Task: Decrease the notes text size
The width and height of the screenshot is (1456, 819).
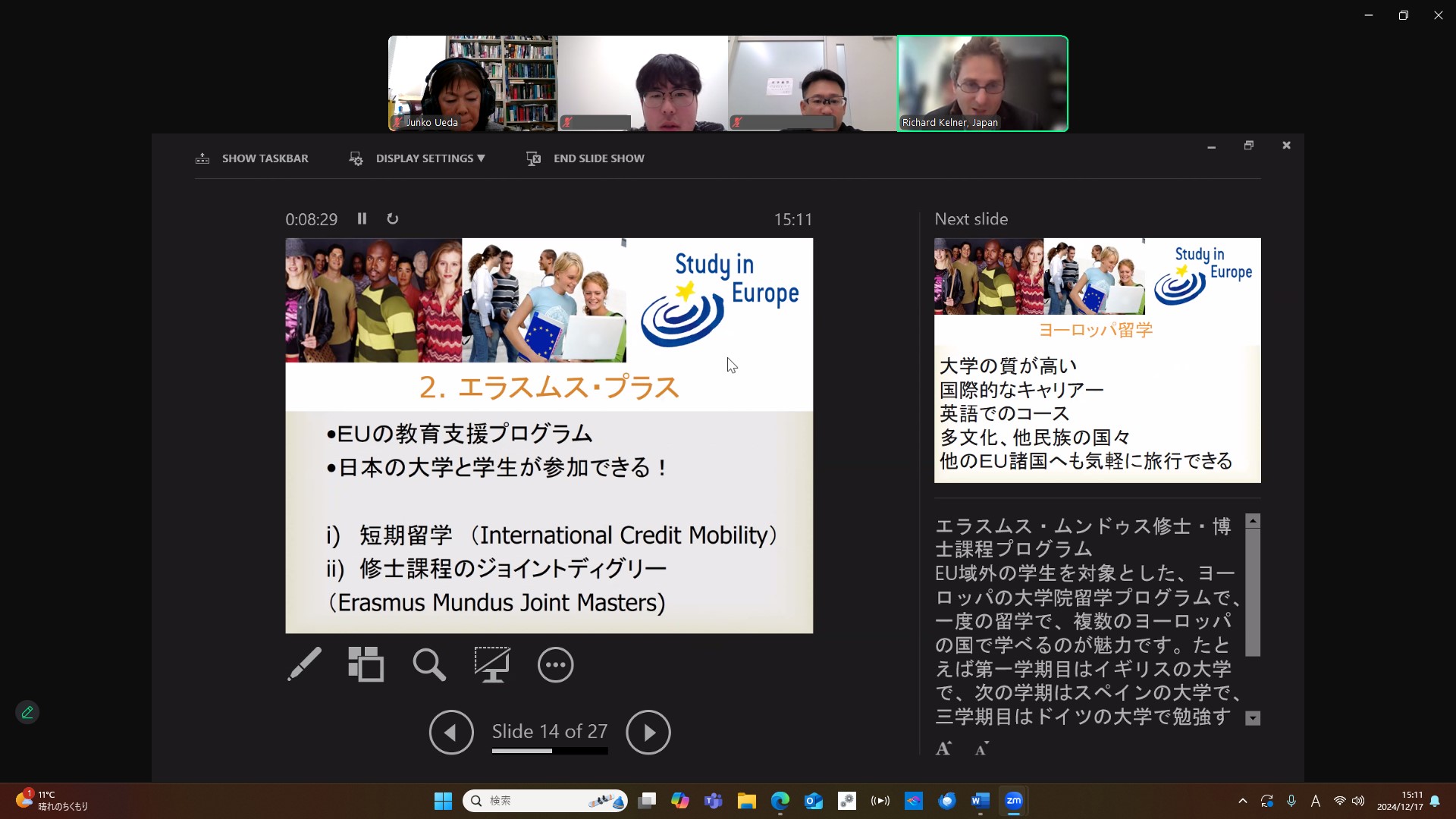Action: point(981,748)
